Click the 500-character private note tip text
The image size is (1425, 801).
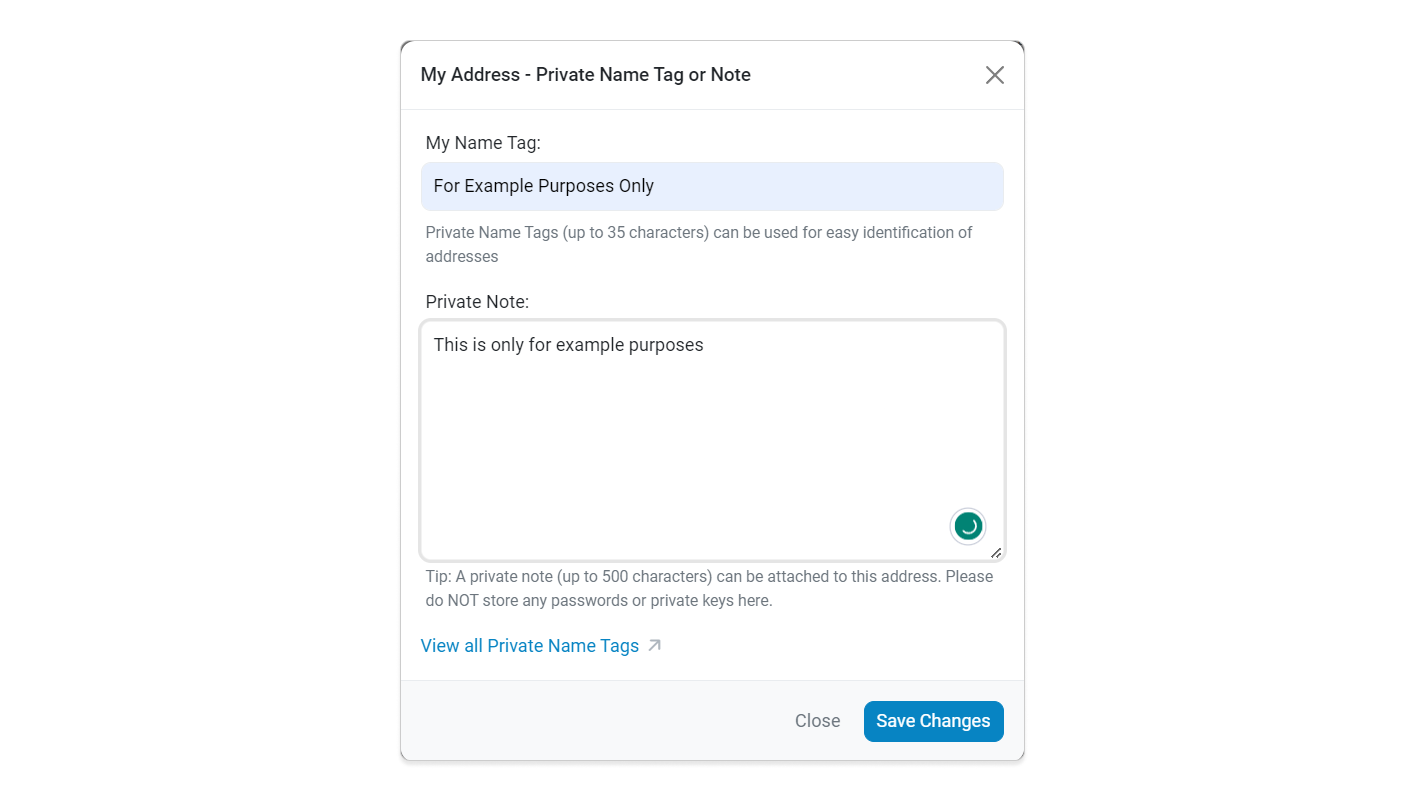pos(708,577)
